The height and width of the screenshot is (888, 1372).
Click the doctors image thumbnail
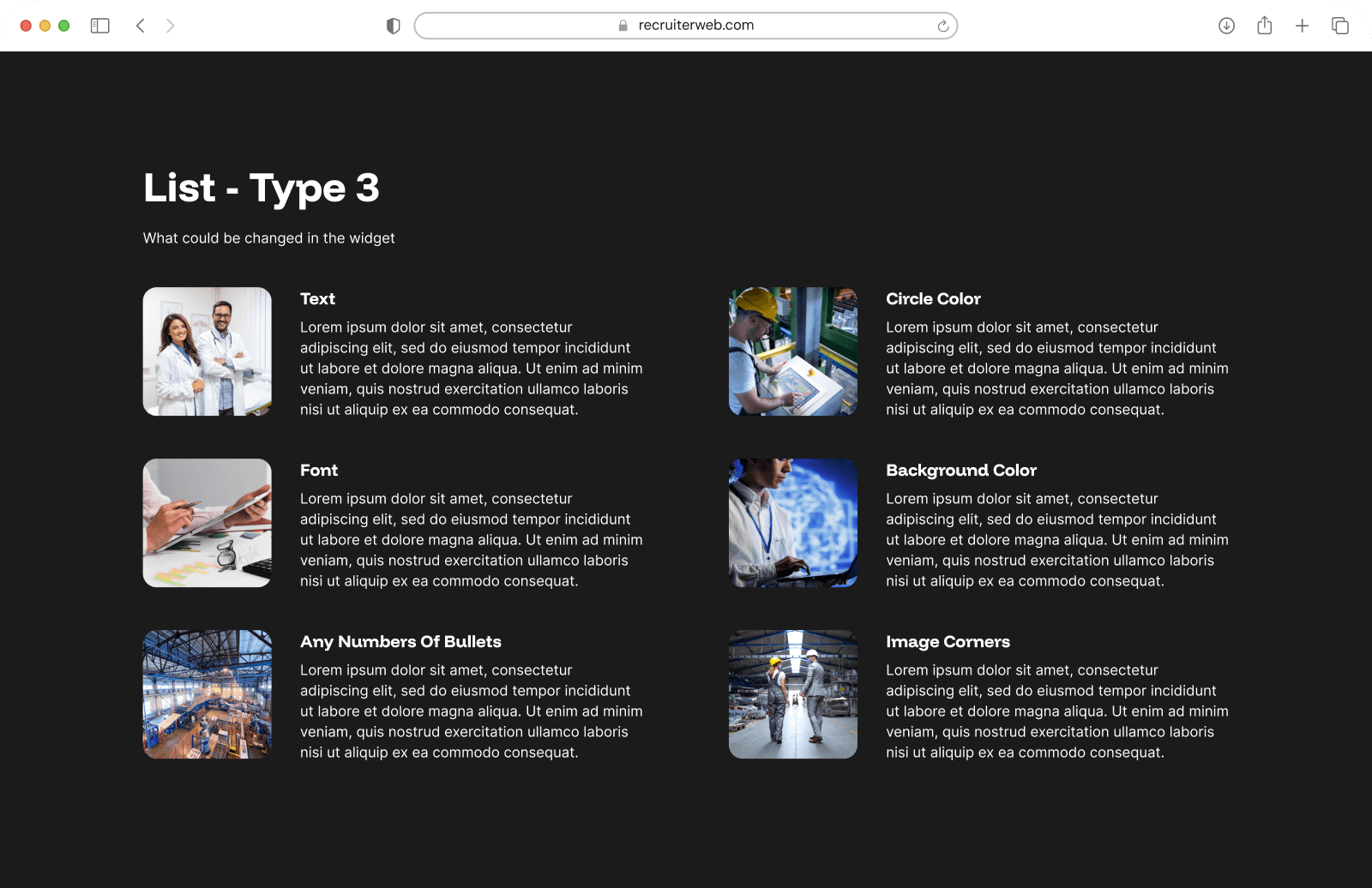pyautogui.click(x=208, y=351)
